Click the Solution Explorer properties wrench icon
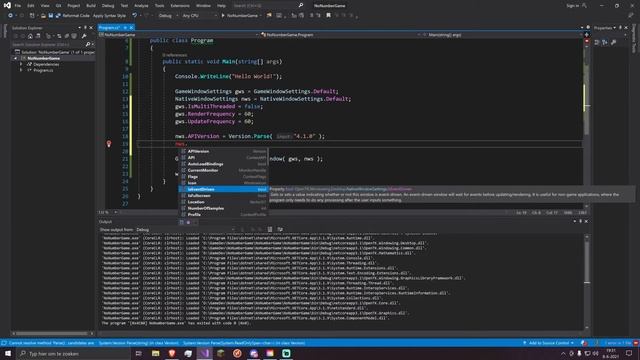Image resolution: width=640 pixels, height=360 pixels. pyautogui.click(x=84, y=36)
